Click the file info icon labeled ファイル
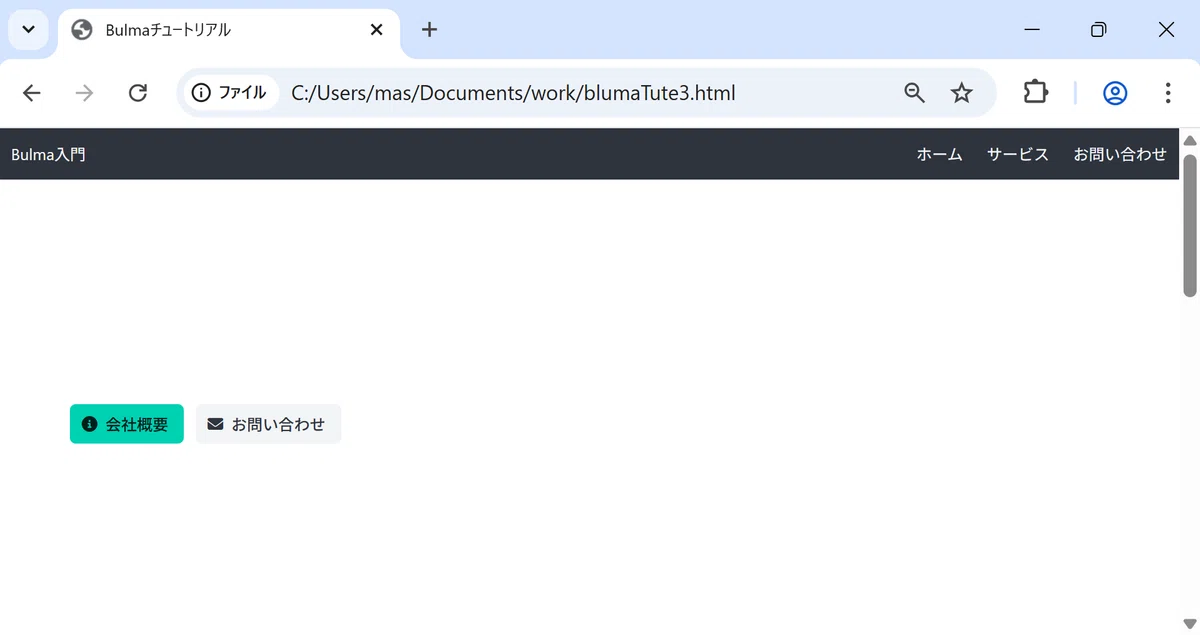The width and height of the screenshot is (1200, 635). [x=229, y=93]
